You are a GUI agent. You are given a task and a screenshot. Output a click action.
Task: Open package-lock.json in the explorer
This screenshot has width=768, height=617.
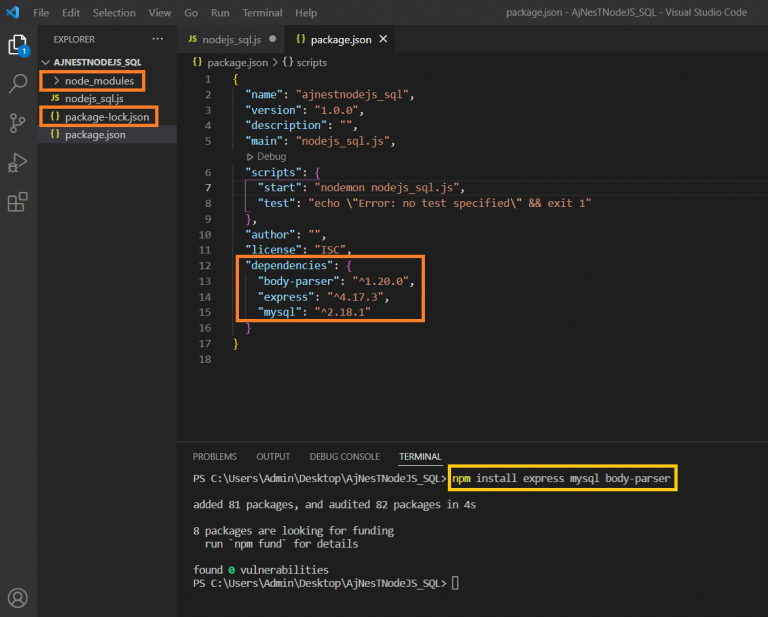[107, 117]
